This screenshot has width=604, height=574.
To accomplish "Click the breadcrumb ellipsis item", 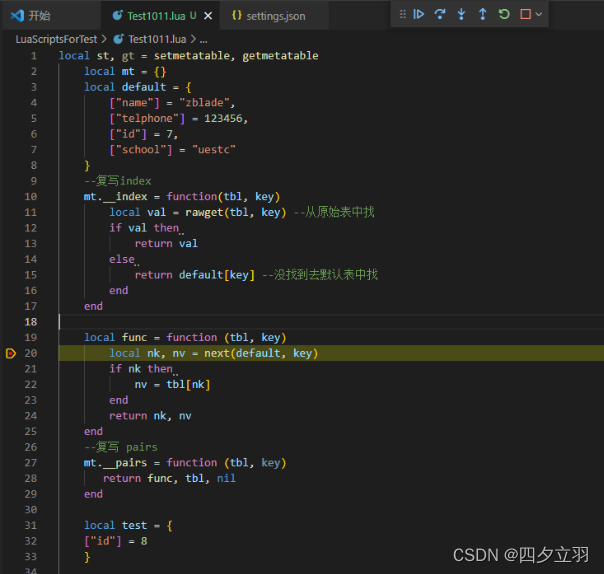I will pyautogui.click(x=203, y=40).
